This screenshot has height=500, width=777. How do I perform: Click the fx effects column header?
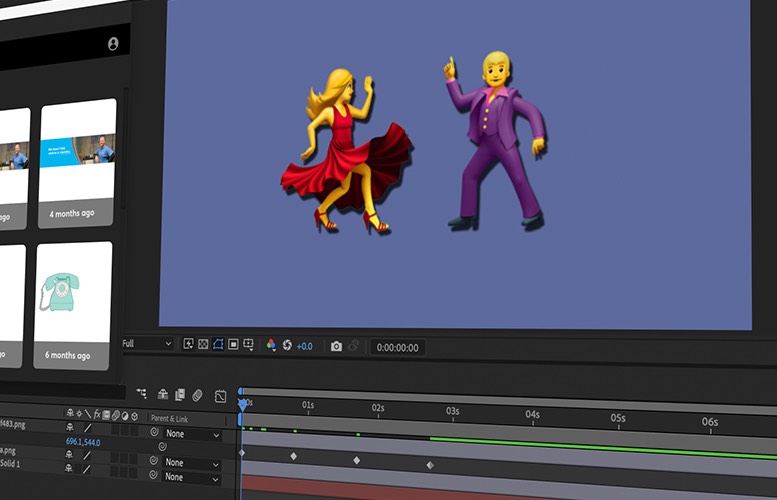click(97, 414)
